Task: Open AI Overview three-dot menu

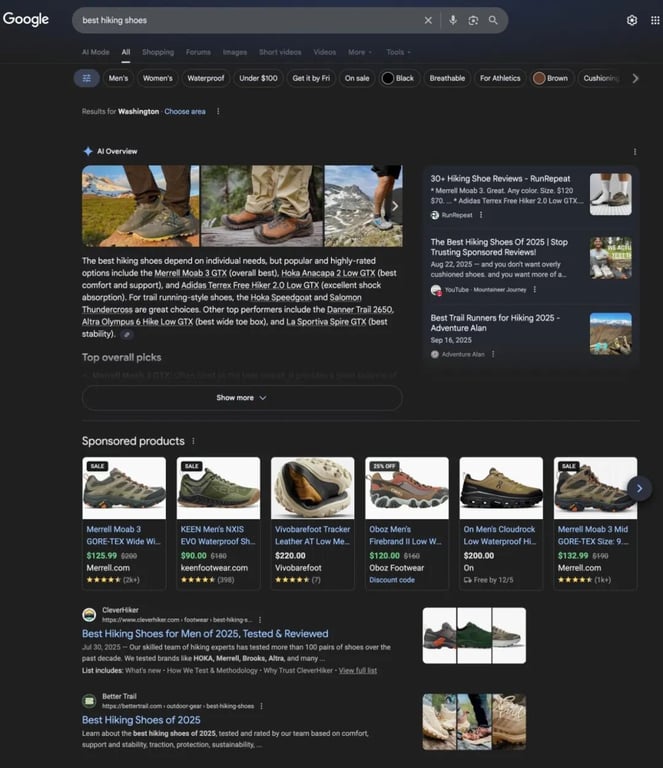Action: click(x=635, y=152)
